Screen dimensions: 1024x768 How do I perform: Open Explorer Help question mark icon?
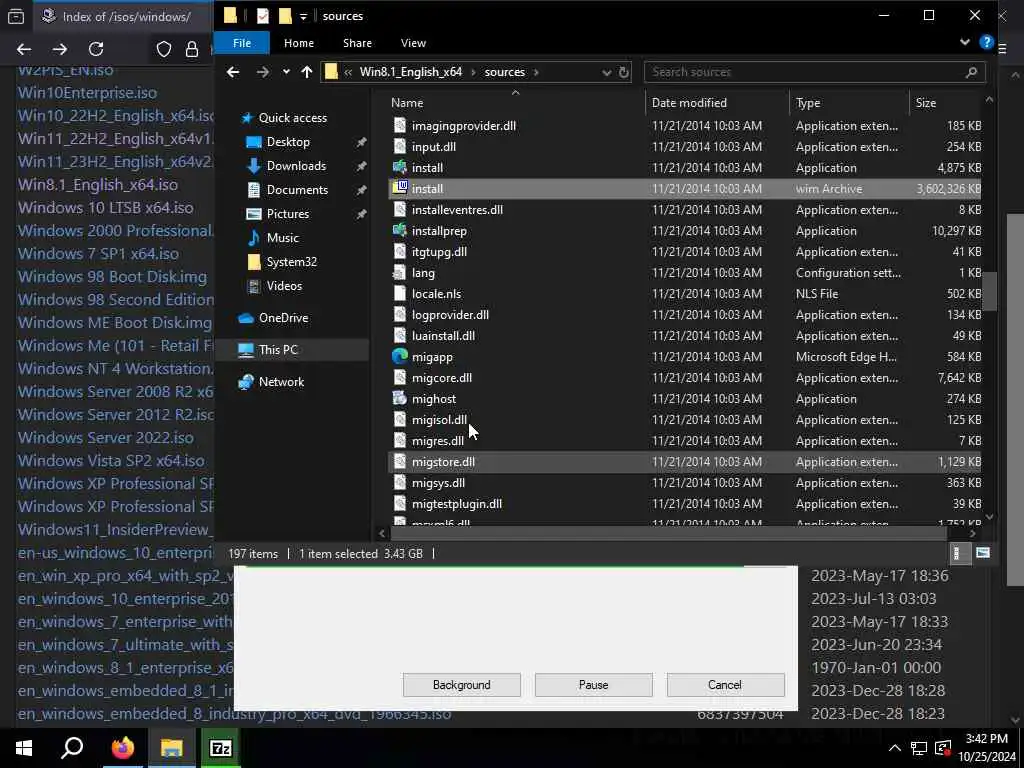tap(986, 42)
